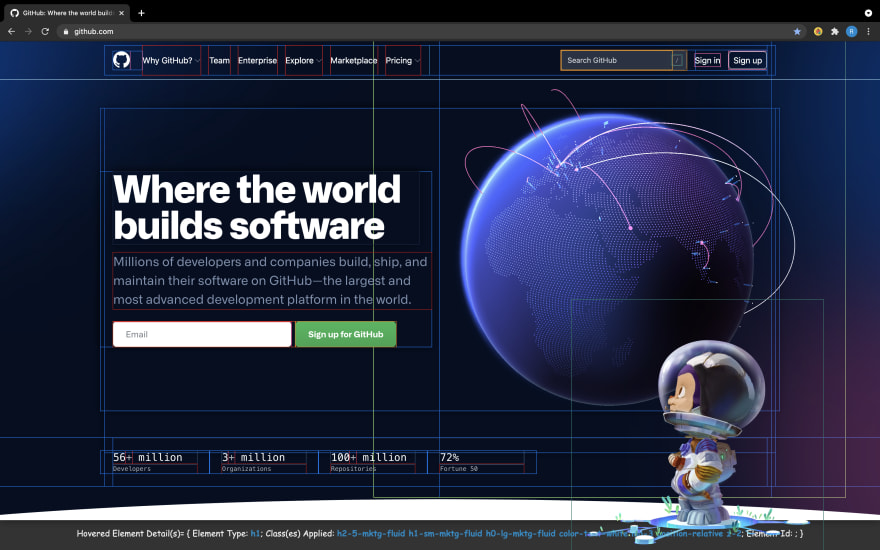
Task: Open the puzzle-piece extensions menu
Action: 835,31
